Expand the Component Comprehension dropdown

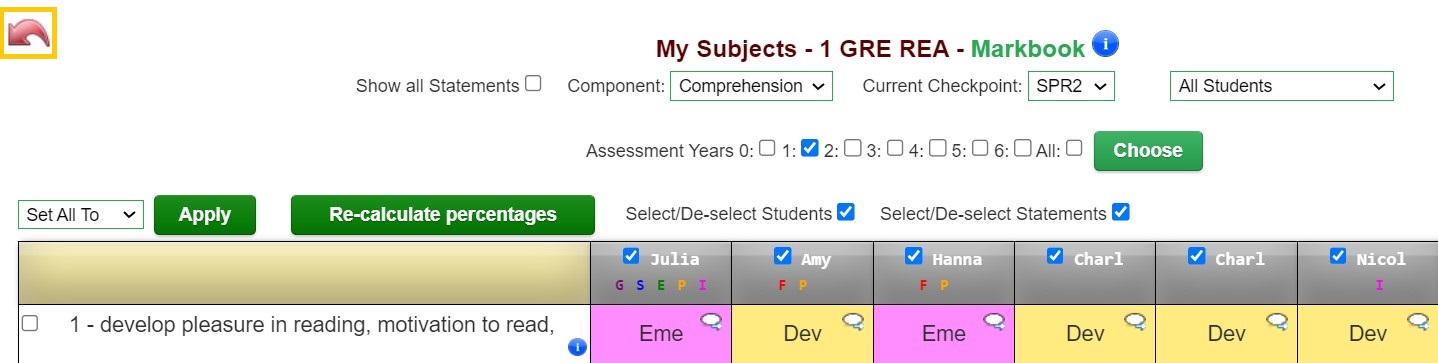(x=751, y=86)
